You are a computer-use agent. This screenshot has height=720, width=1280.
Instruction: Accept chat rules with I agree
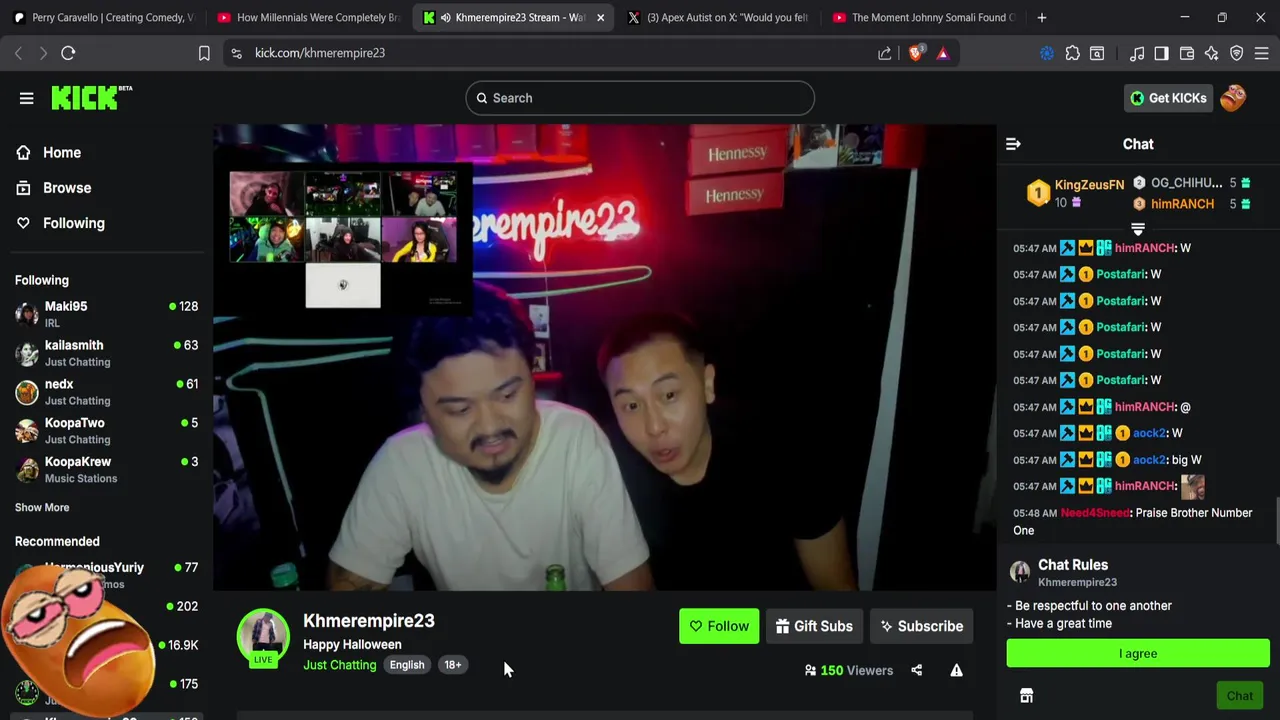click(x=1138, y=653)
